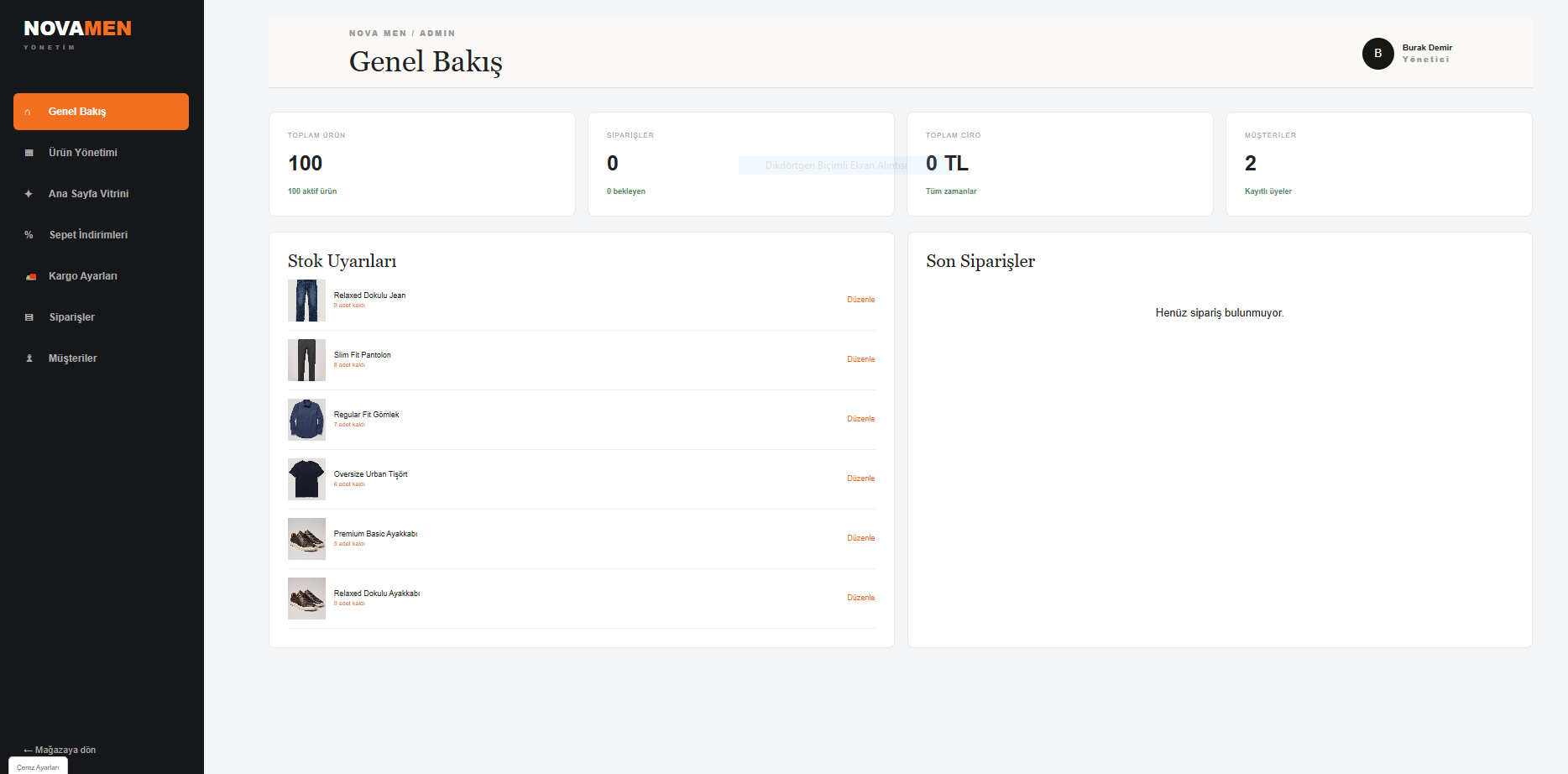Go to Ana Sayfa Vitrini
The width and height of the screenshot is (1568, 774).
pyautogui.click(x=101, y=194)
